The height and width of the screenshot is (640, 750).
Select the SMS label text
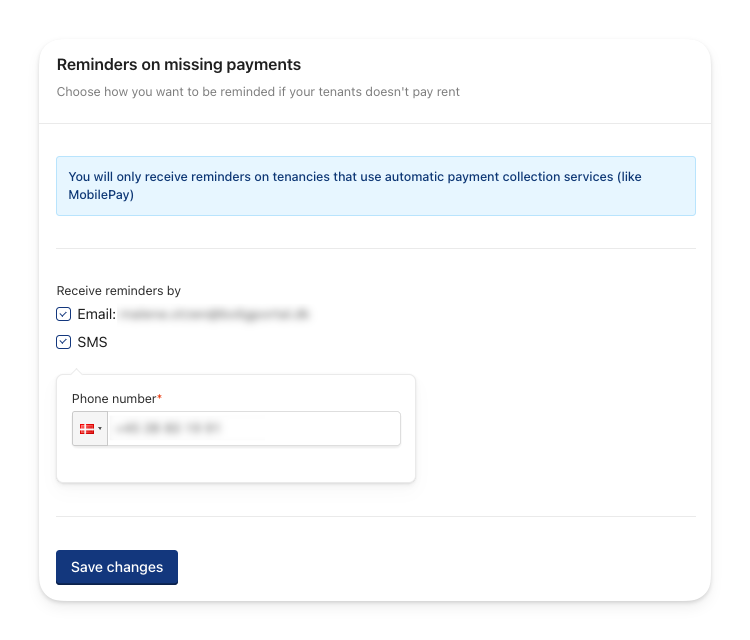coord(92,342)
